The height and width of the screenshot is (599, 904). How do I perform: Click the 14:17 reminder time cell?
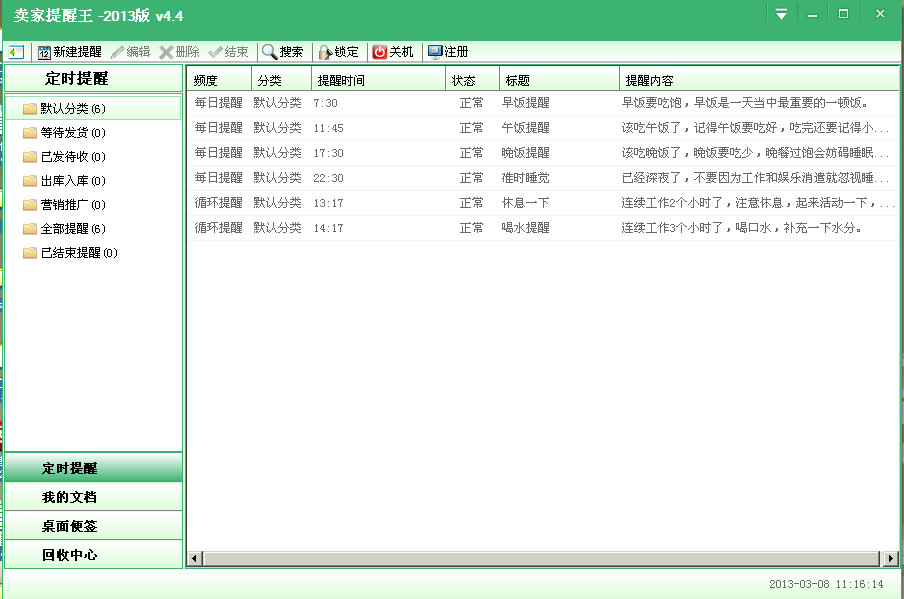tap(328, 228)
